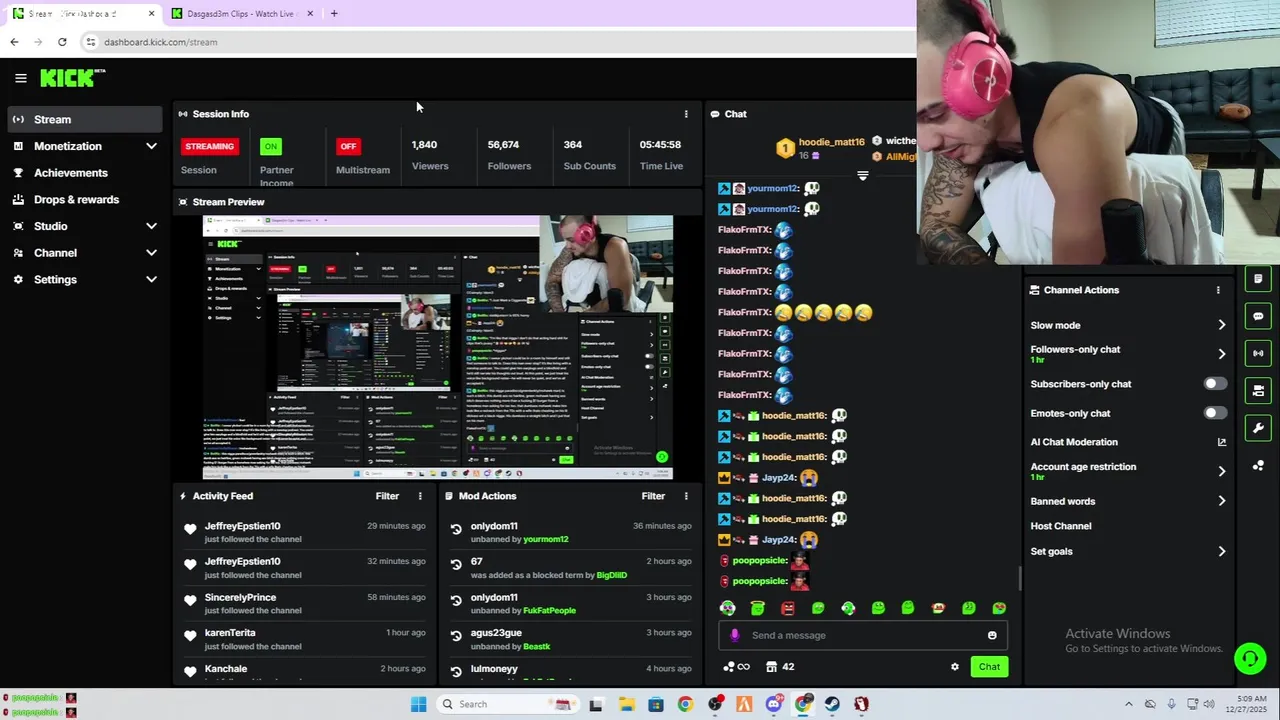Click the green headset support button
The width and height of the screenshot is (1280, 720).
click(1249, 658)
